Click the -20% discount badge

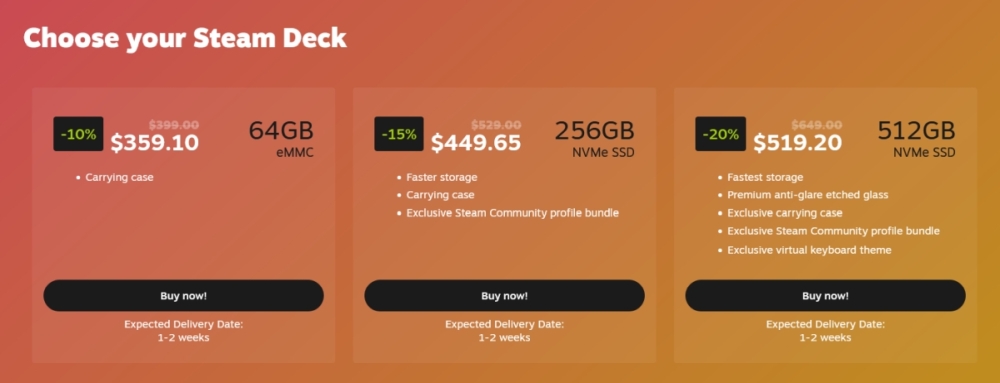720,134
